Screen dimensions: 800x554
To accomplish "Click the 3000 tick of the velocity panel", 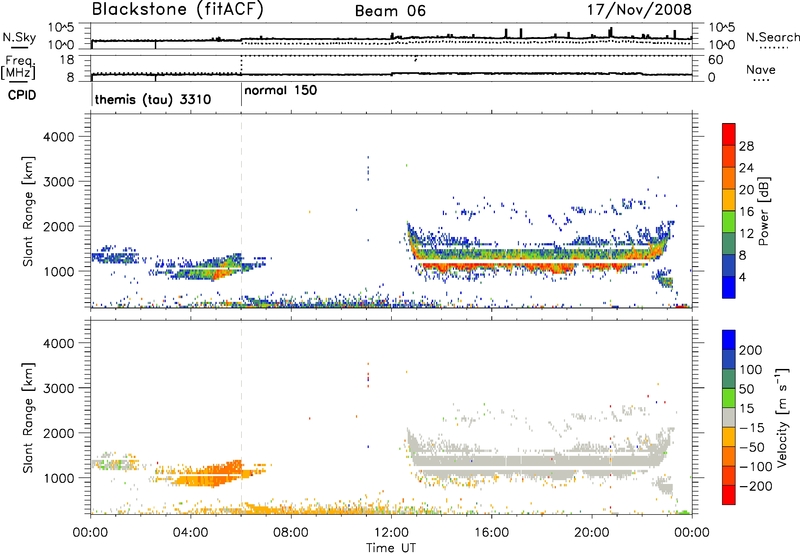I will pyautogui.click(x=58, y=388).
